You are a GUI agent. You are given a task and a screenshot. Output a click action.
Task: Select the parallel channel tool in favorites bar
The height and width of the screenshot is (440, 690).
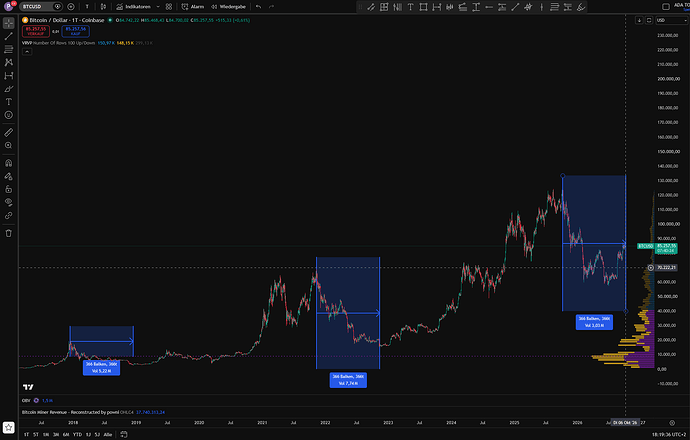371,7
